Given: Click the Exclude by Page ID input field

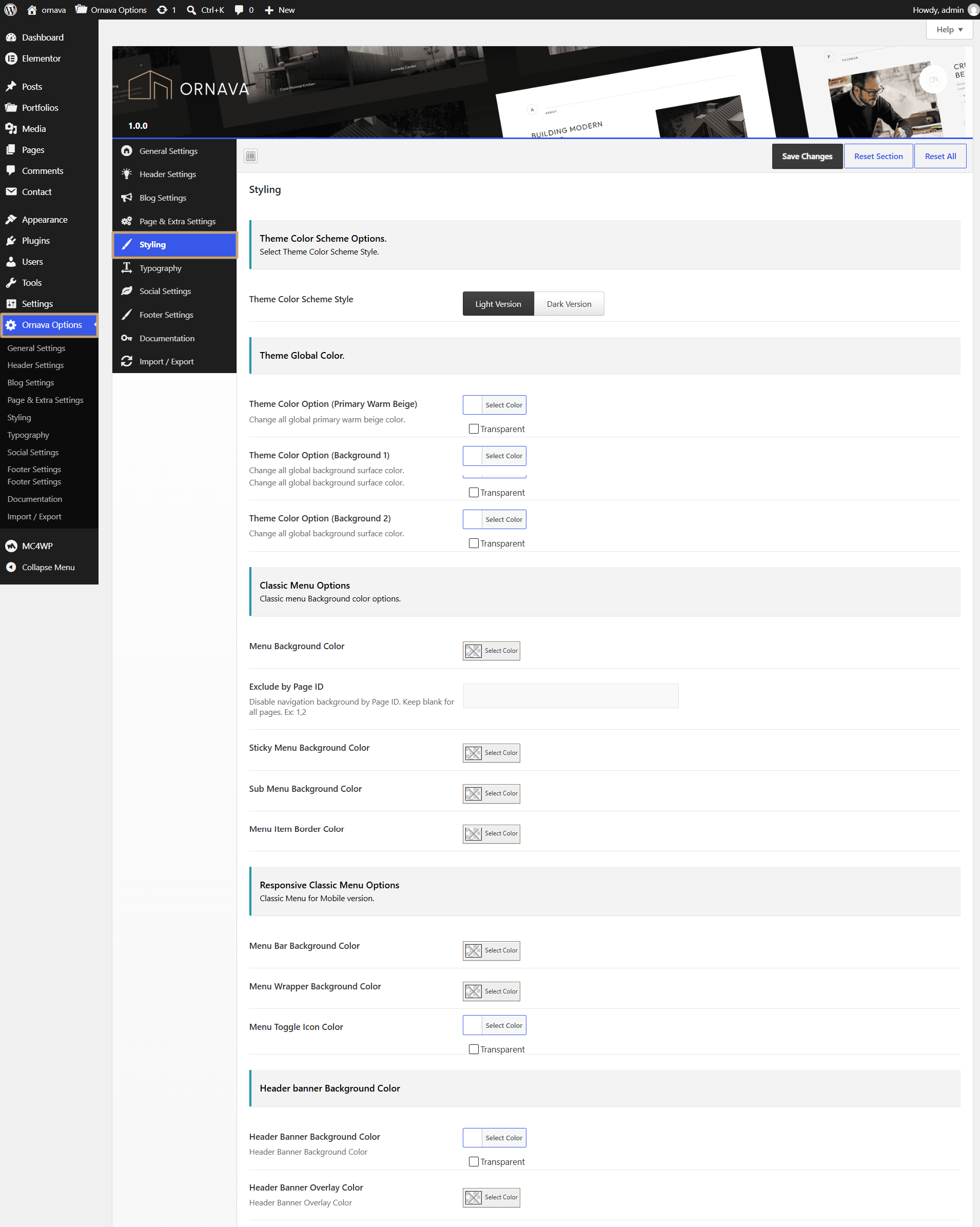Looking at the screenshot, I should coord(571,696).
